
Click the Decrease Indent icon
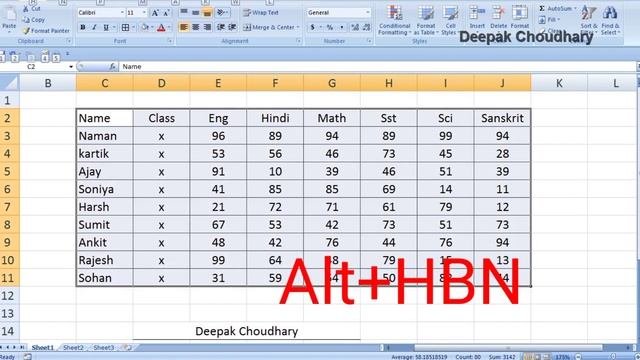point(221,27)
